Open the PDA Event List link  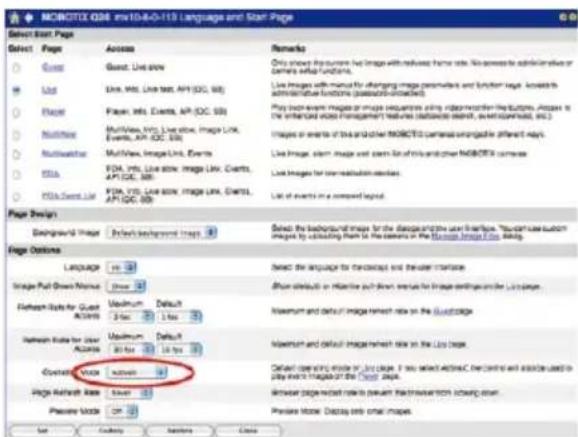point(69,196)
